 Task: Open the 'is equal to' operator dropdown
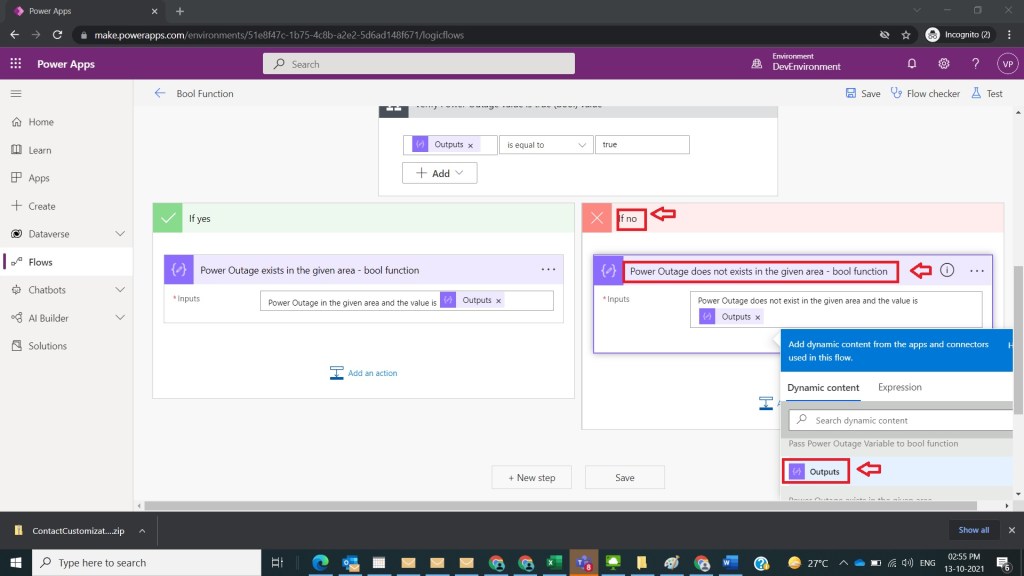click(x=546, y=145)
